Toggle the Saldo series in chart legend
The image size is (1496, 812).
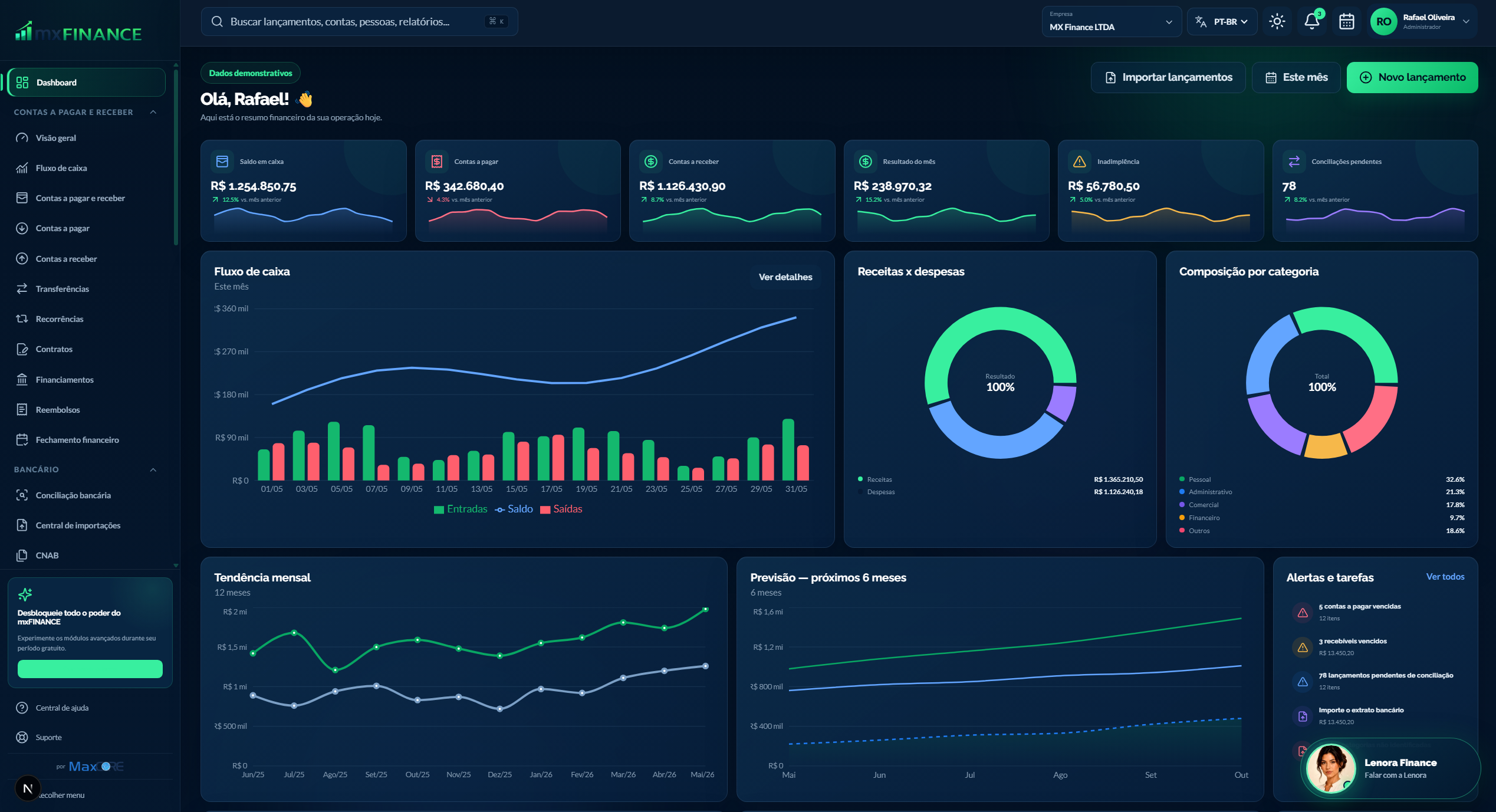coord(514,509)
